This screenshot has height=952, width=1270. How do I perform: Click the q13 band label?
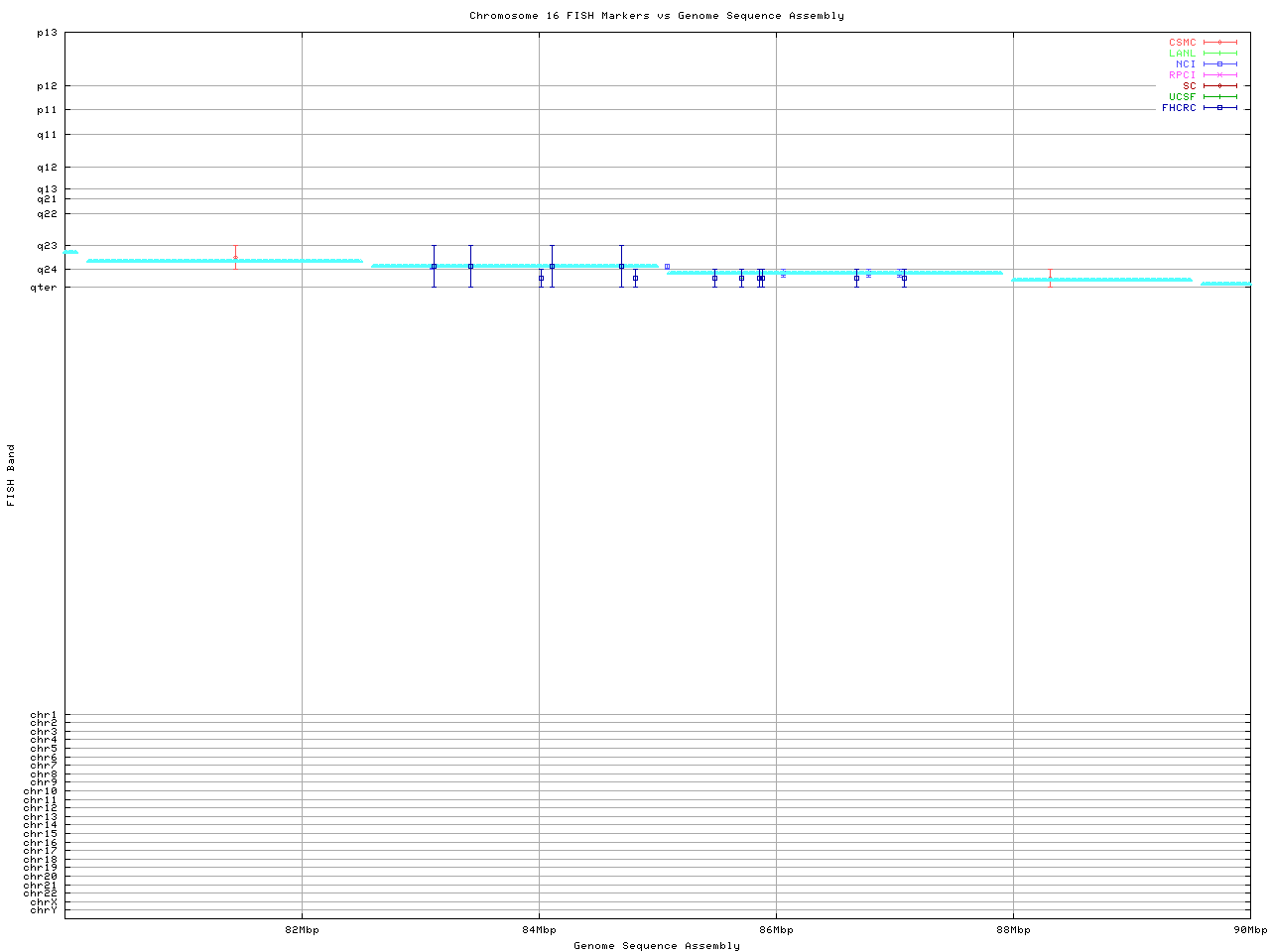48,189
